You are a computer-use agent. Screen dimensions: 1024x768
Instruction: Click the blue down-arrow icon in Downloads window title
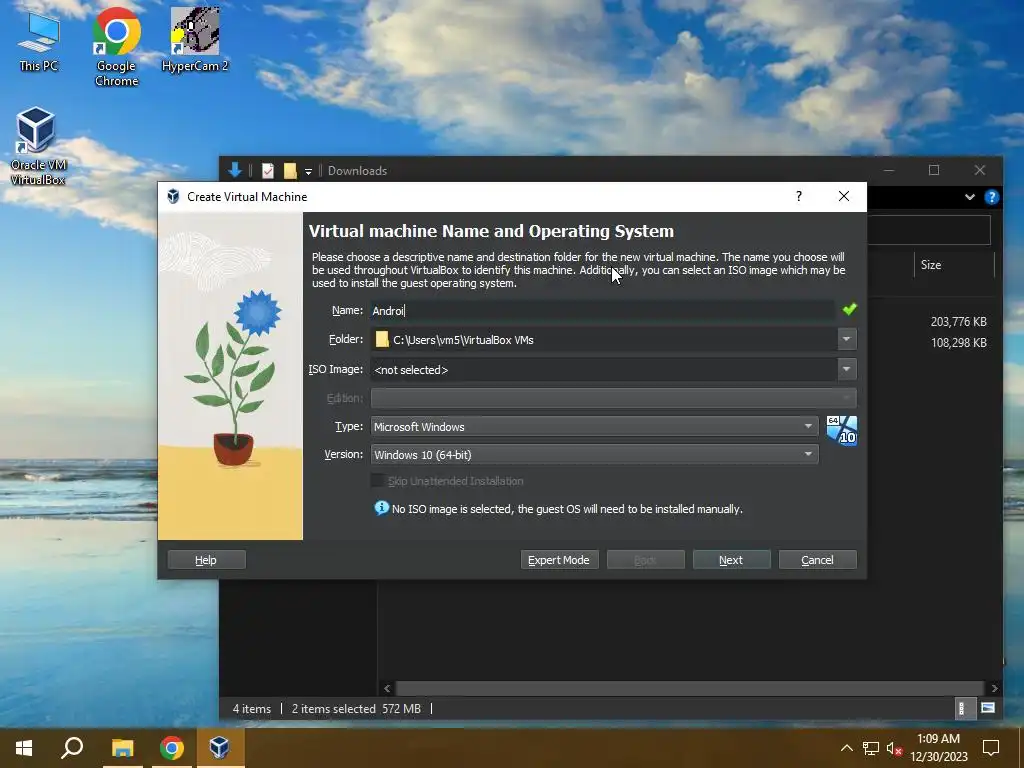click(x=235, y=170)
